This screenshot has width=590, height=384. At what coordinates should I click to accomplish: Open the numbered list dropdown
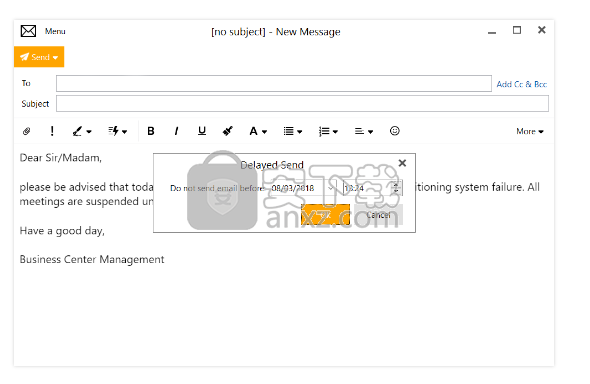click(328, 131)
